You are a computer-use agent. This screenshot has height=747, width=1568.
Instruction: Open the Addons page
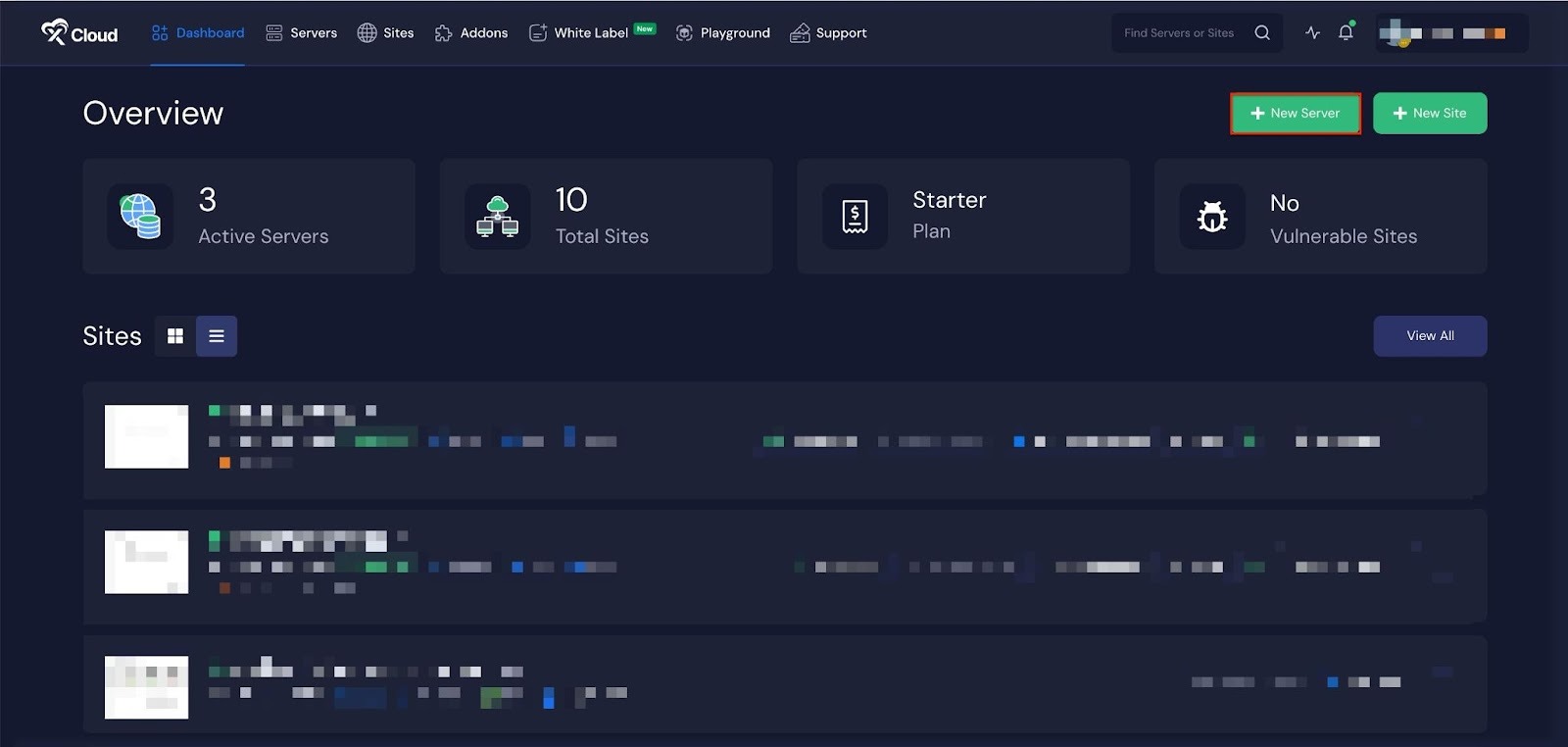[471, 33]
